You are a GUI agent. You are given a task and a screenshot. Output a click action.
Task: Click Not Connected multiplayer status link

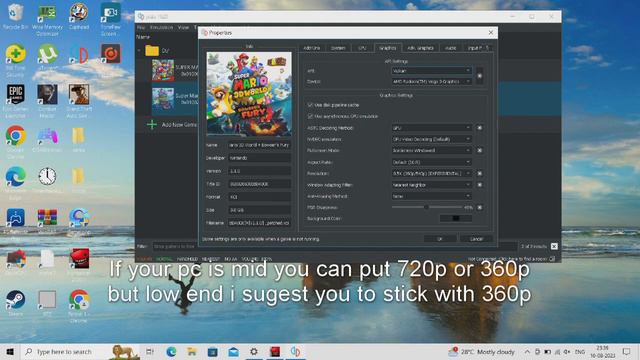[507, 259]
